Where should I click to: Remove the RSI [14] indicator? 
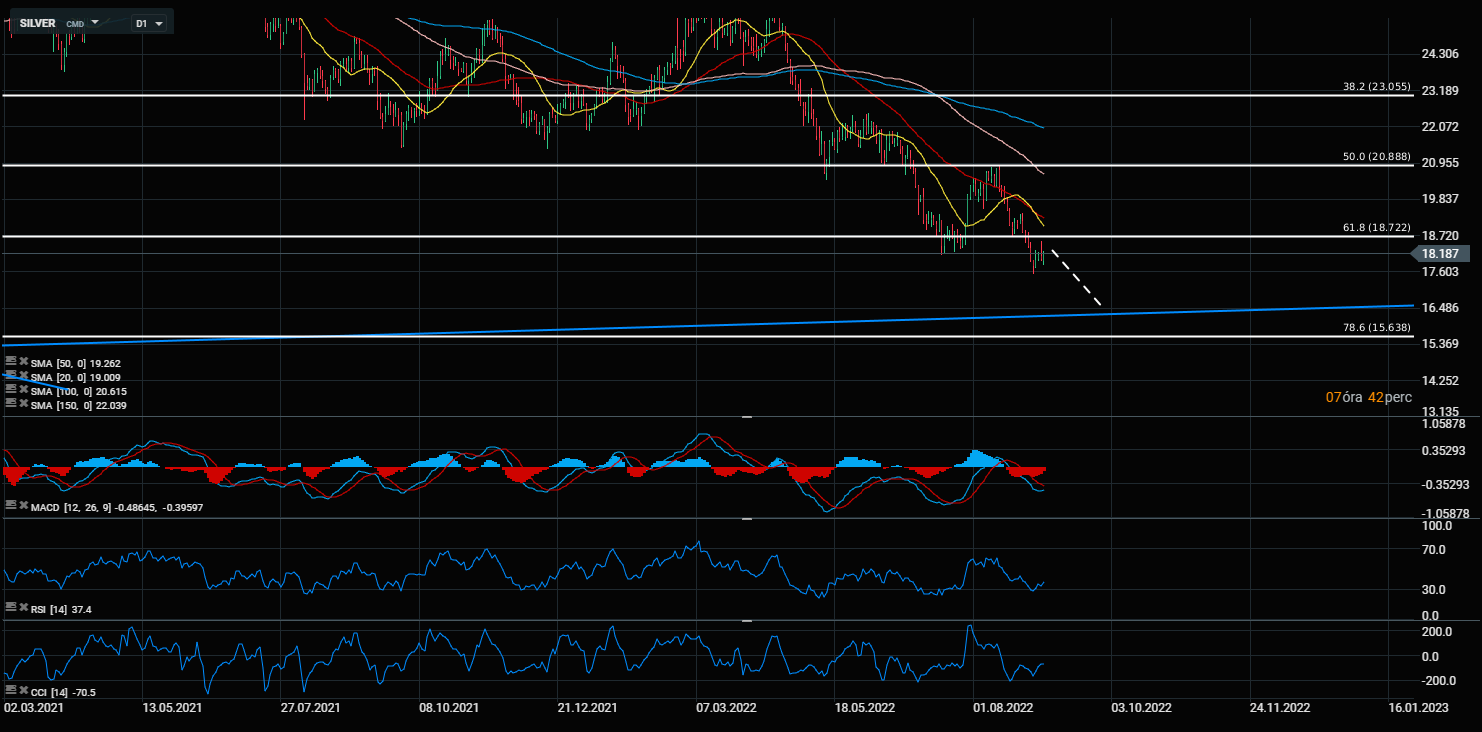23,607
